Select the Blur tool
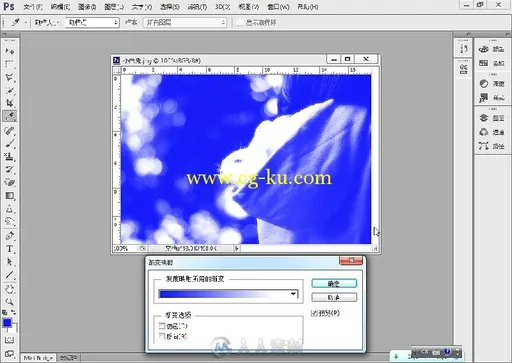The image size is (512, 363). pos(10,209)
